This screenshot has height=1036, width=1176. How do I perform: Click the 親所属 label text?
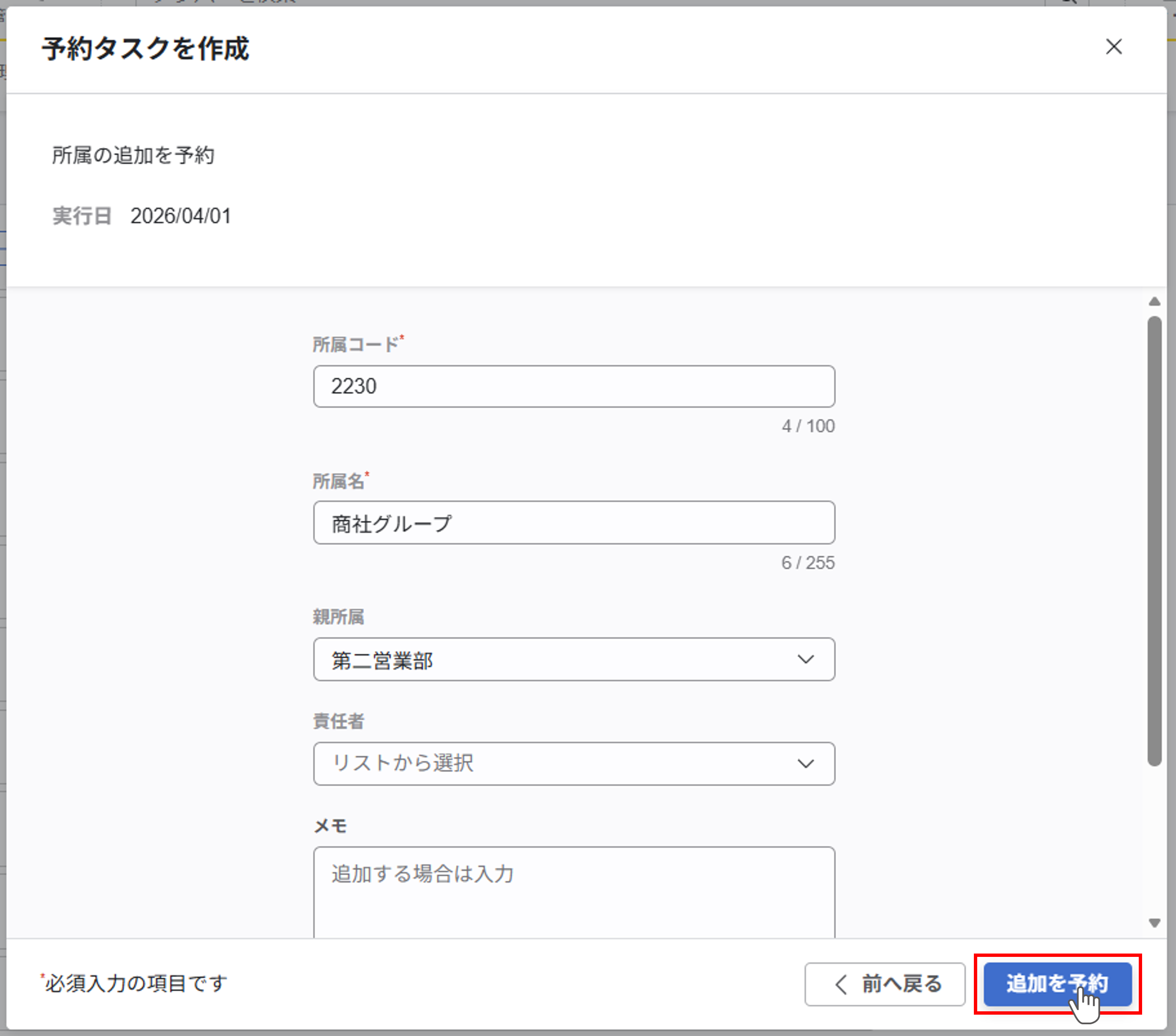[x=338, y=617]
